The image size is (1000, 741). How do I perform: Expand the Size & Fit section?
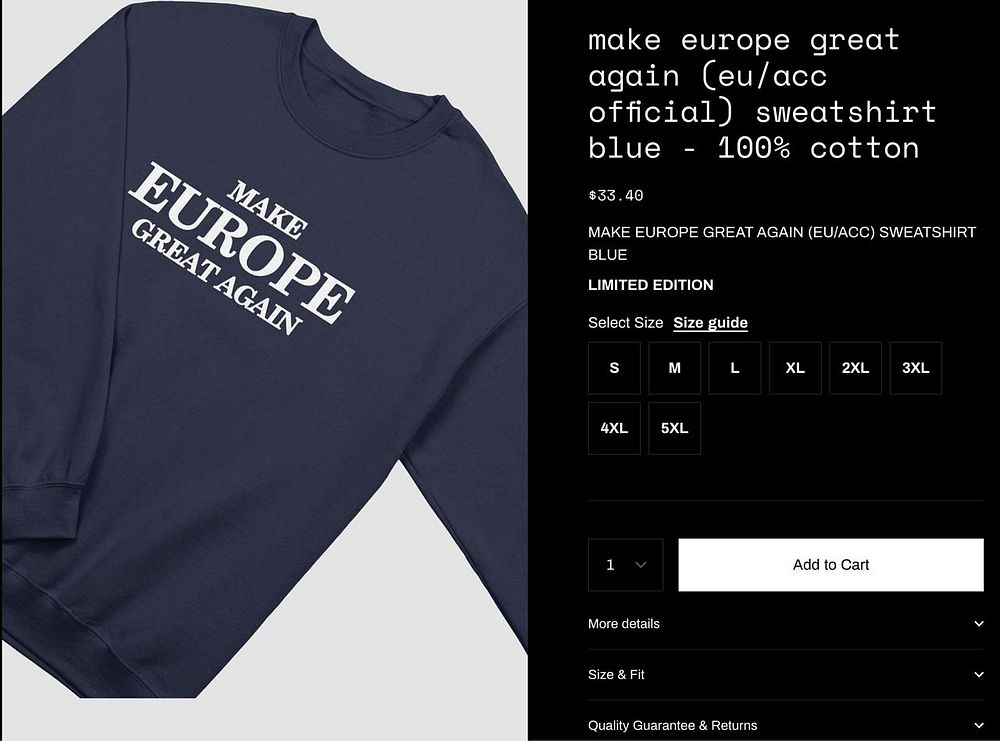786,675
